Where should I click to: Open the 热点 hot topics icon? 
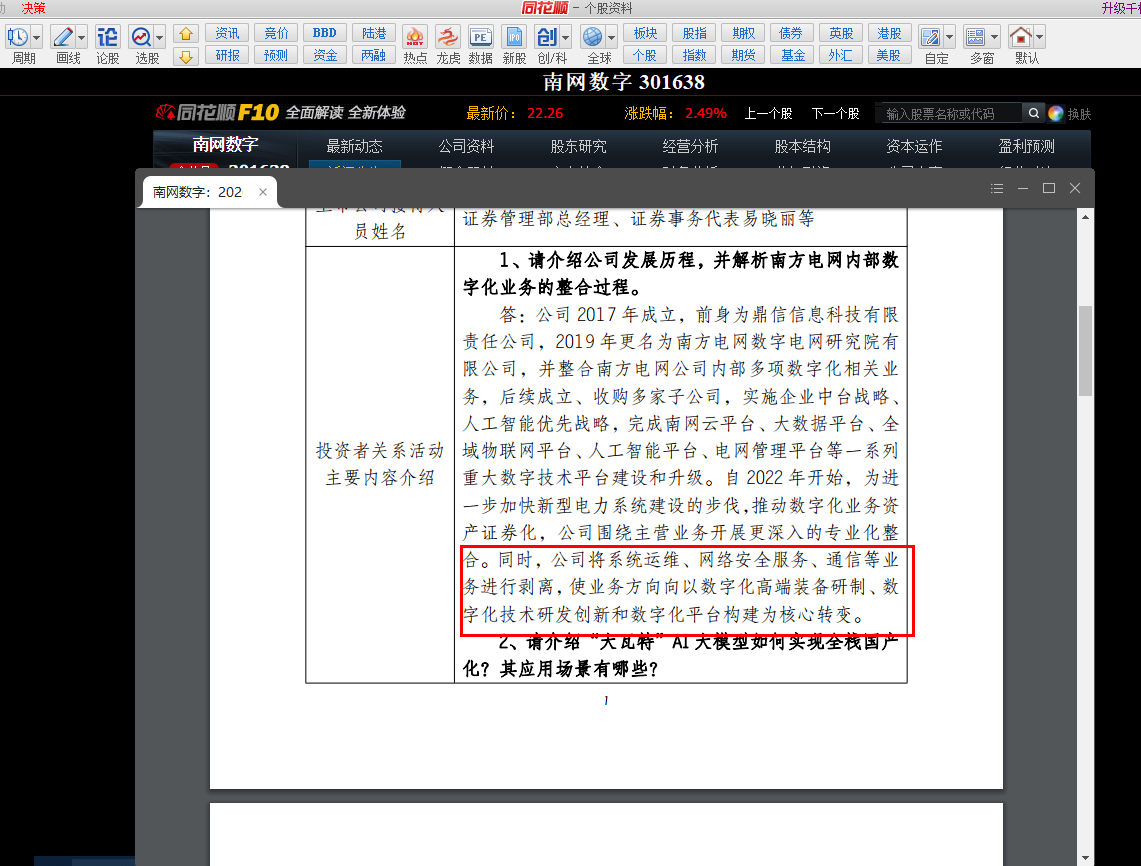[x=415, y=37]
